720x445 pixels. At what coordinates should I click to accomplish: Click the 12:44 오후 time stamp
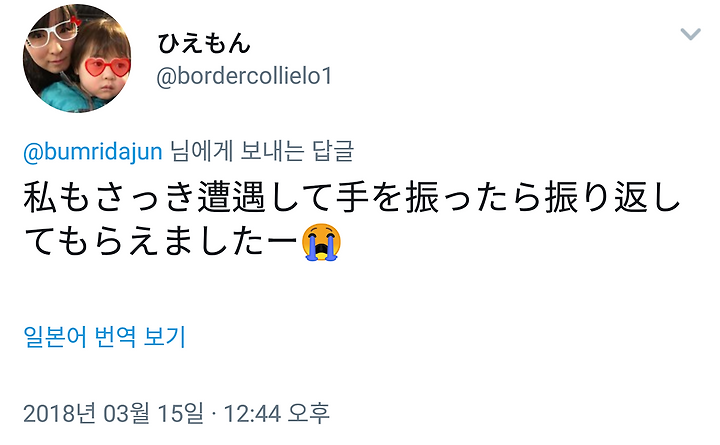point(276,413)
